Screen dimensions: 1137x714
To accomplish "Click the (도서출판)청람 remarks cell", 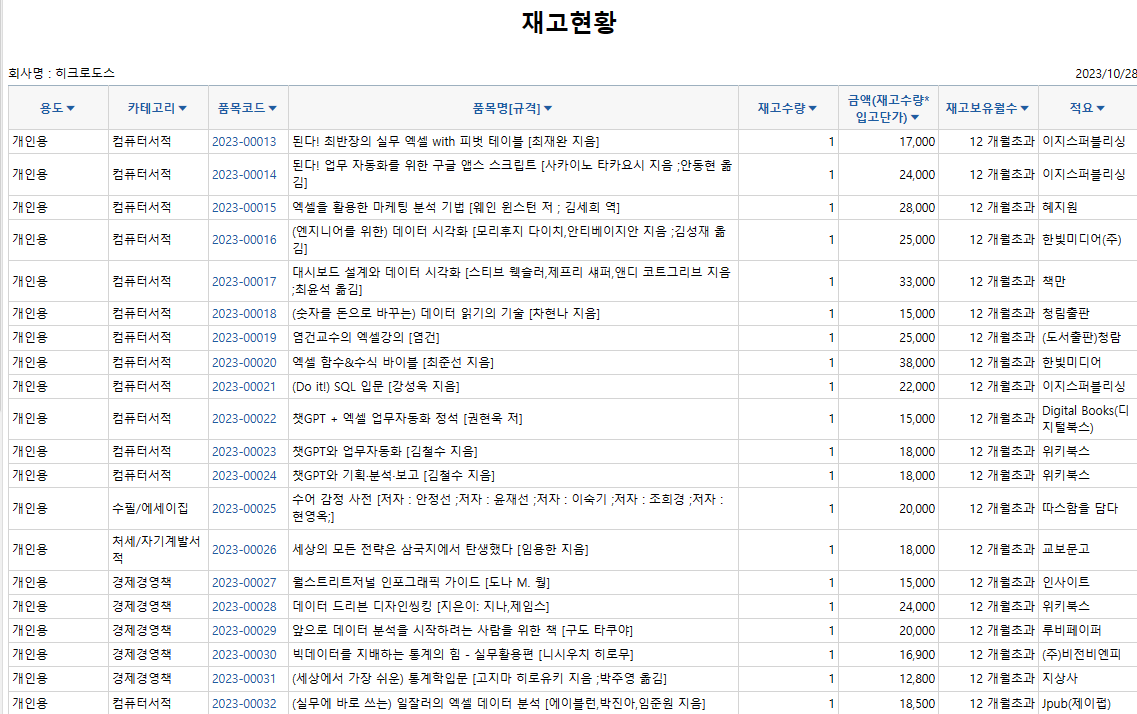I will 1088,338.
